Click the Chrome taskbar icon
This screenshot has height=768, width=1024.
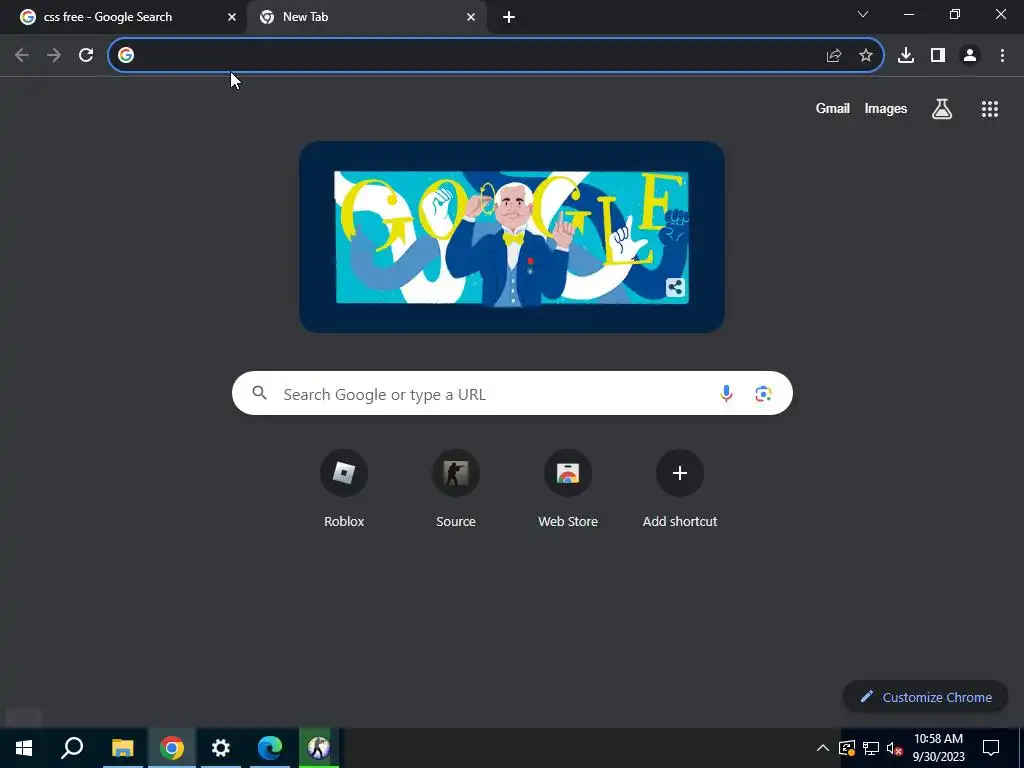pyautogui.click(x=172, y=748)
